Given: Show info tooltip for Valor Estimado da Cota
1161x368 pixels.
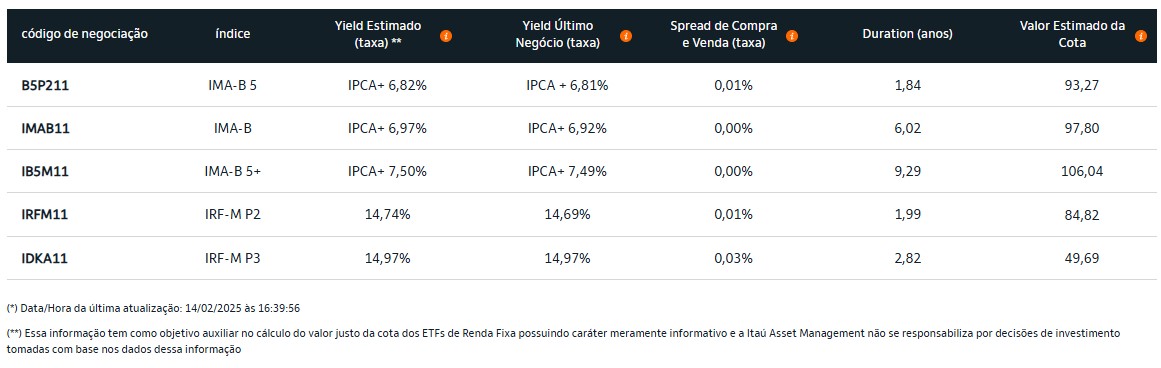Looking at the screenshot, I should coord(1140,36).
